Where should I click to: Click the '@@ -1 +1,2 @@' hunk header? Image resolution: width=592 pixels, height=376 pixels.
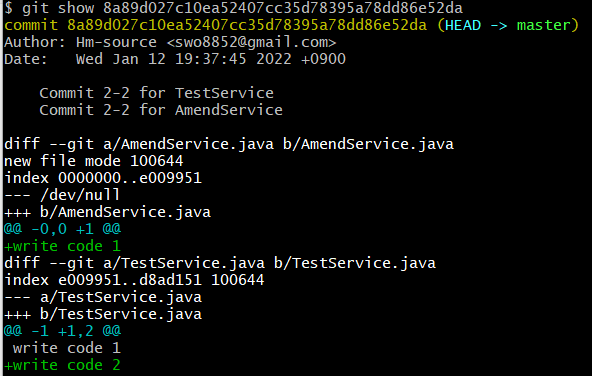62,331
